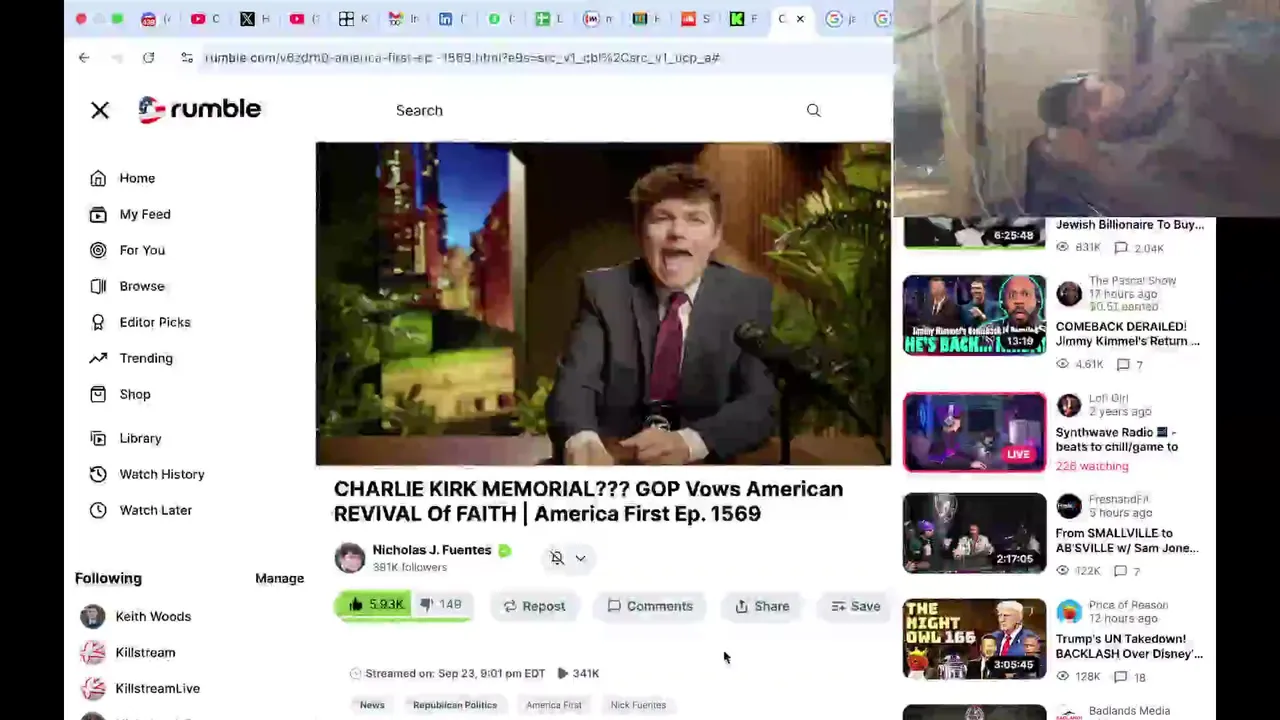Open Badlands Media channel link
The image size is (1280, 720).
[1129, 711]
